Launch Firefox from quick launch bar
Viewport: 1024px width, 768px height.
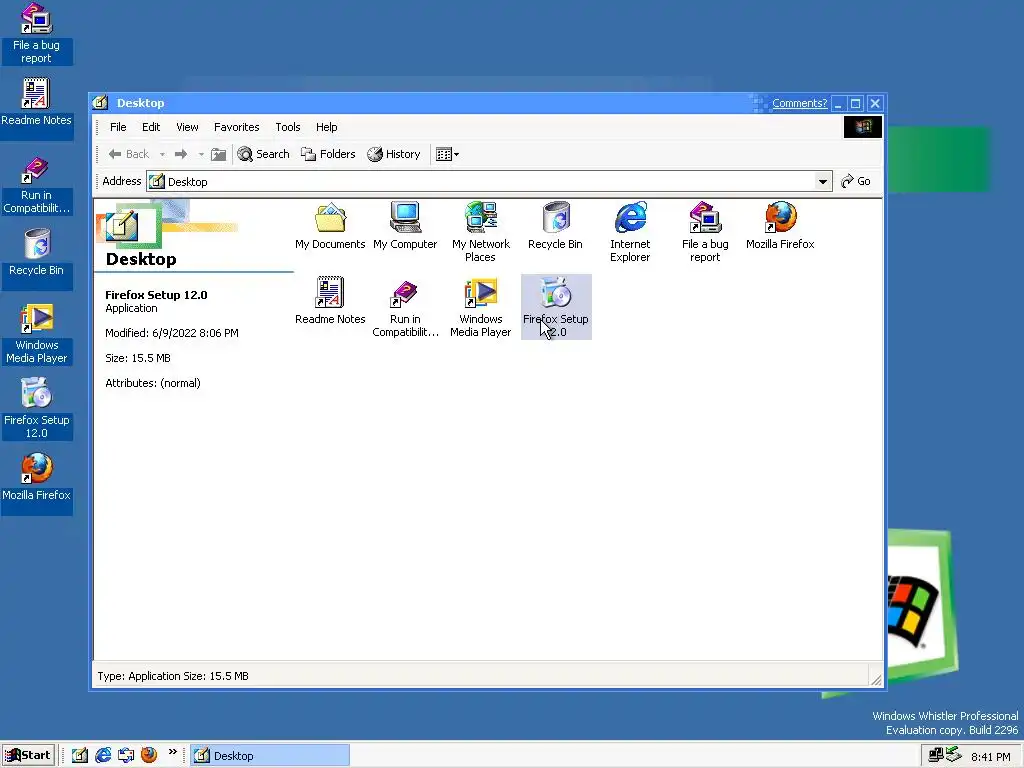click(x=150, y=756)
